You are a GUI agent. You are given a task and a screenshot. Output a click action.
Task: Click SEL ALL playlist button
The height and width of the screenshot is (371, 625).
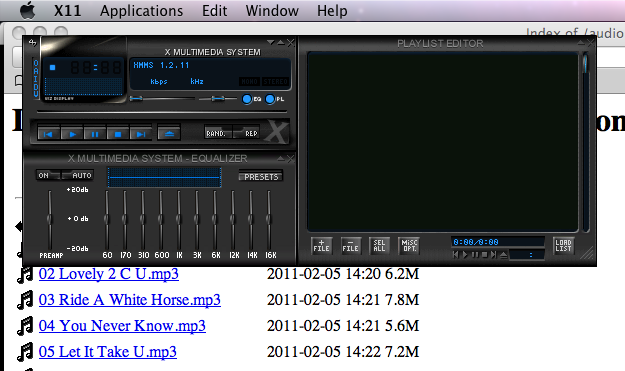point(379,245)
